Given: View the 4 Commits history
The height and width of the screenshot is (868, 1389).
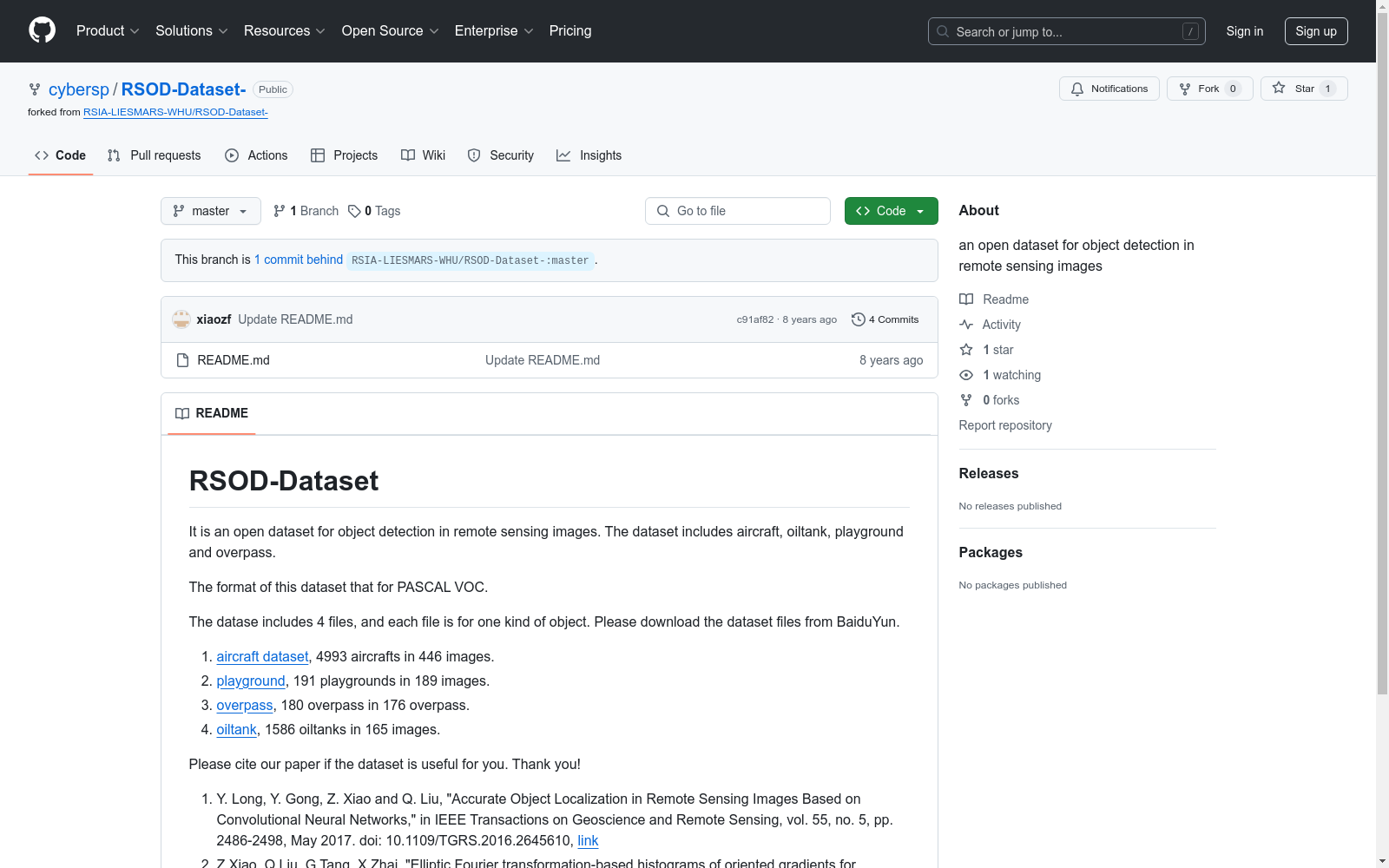Looking at the screenshot, I should (x=885, y=319).
